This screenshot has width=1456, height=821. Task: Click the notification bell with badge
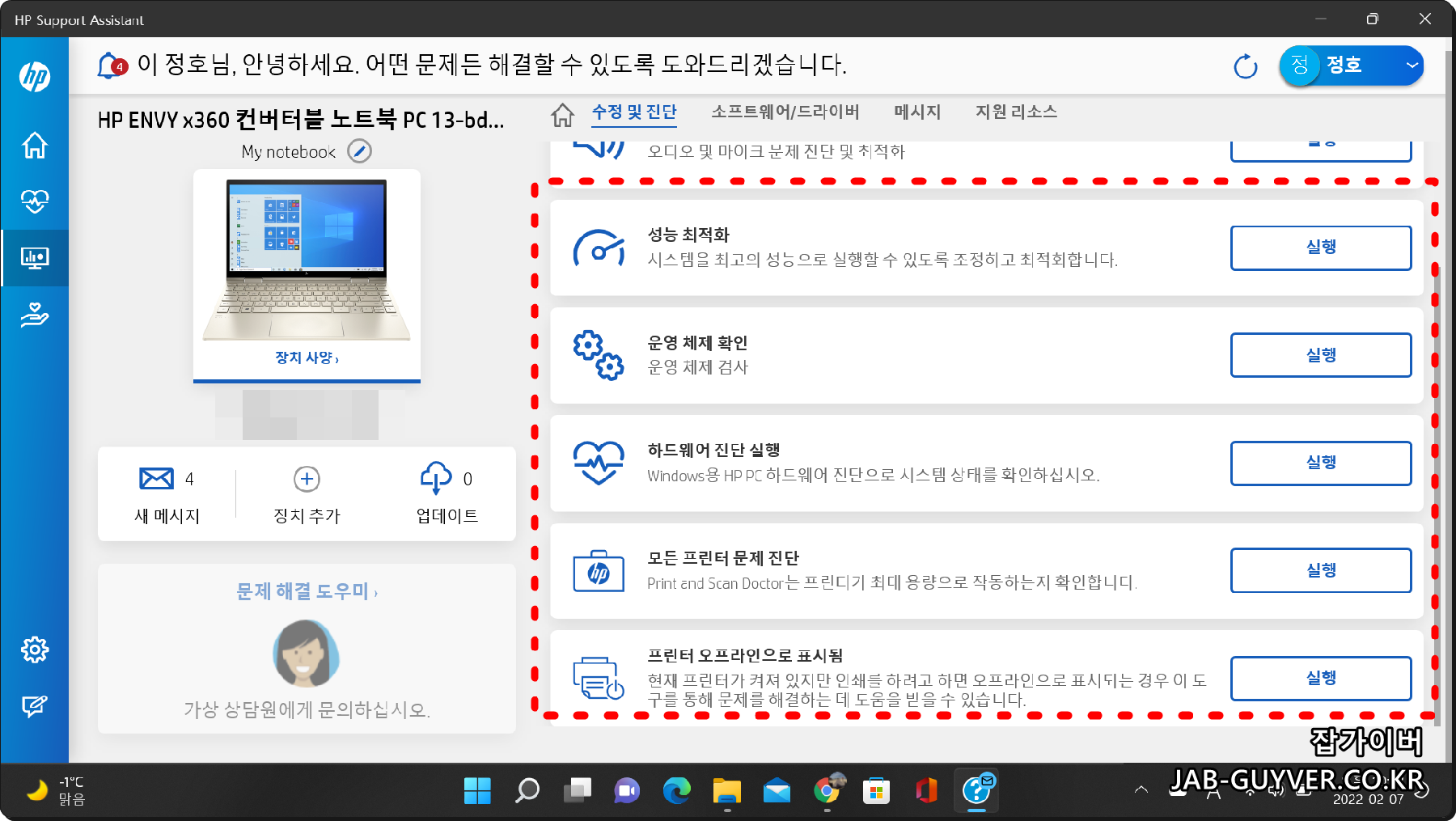[x=111, y=66]
